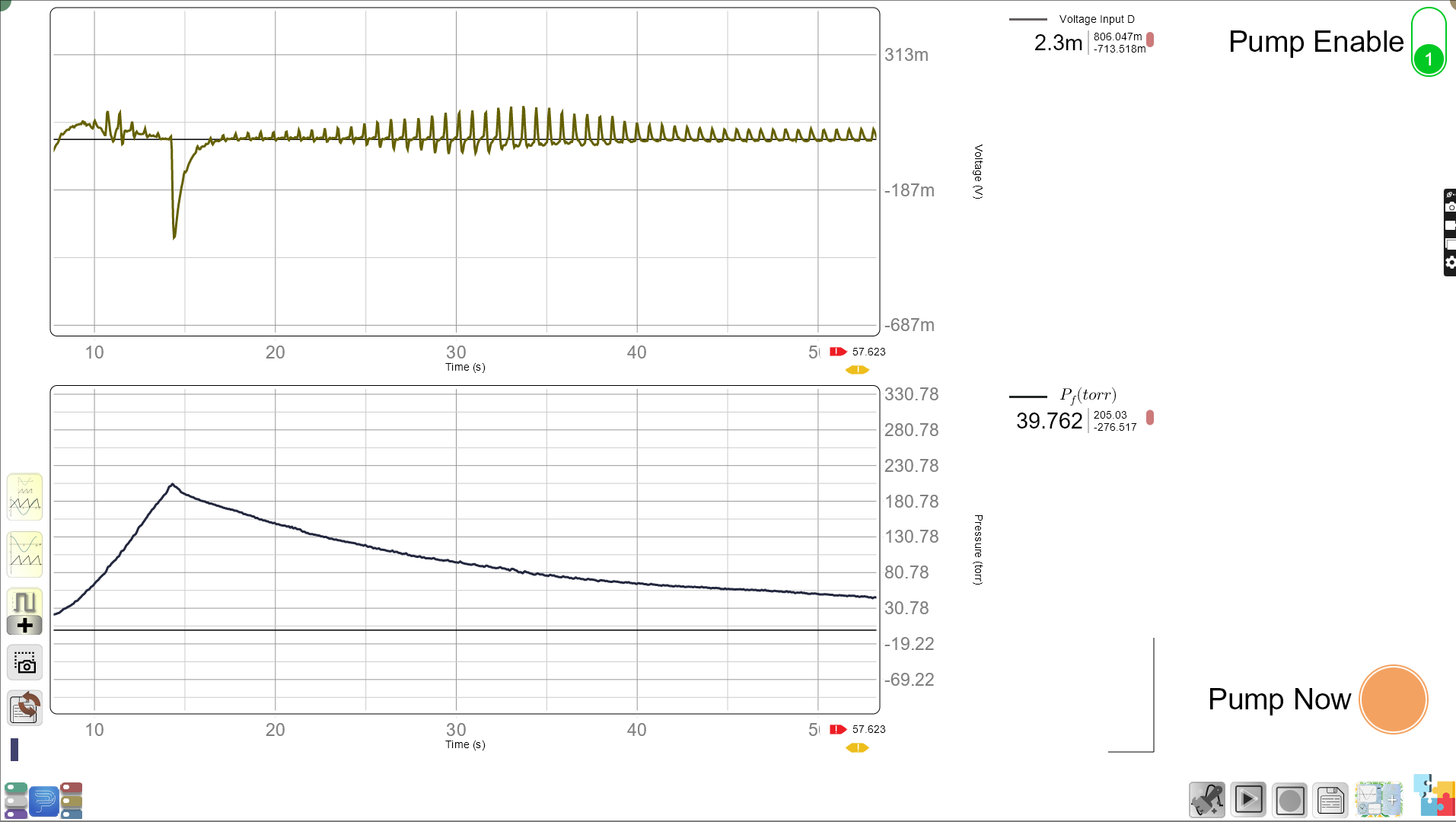
Task: Click the Voltage Input D legend label
Action: (1096, 19)
